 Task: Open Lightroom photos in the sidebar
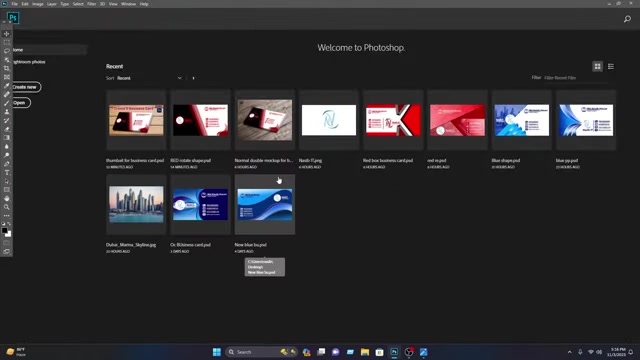coord(29,62)
